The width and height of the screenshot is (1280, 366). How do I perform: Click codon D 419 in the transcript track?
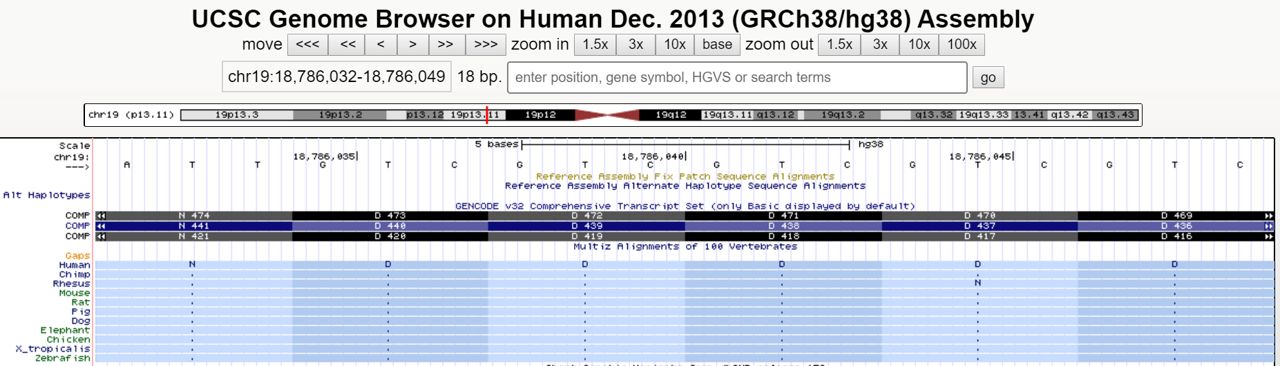coord(586,236)
